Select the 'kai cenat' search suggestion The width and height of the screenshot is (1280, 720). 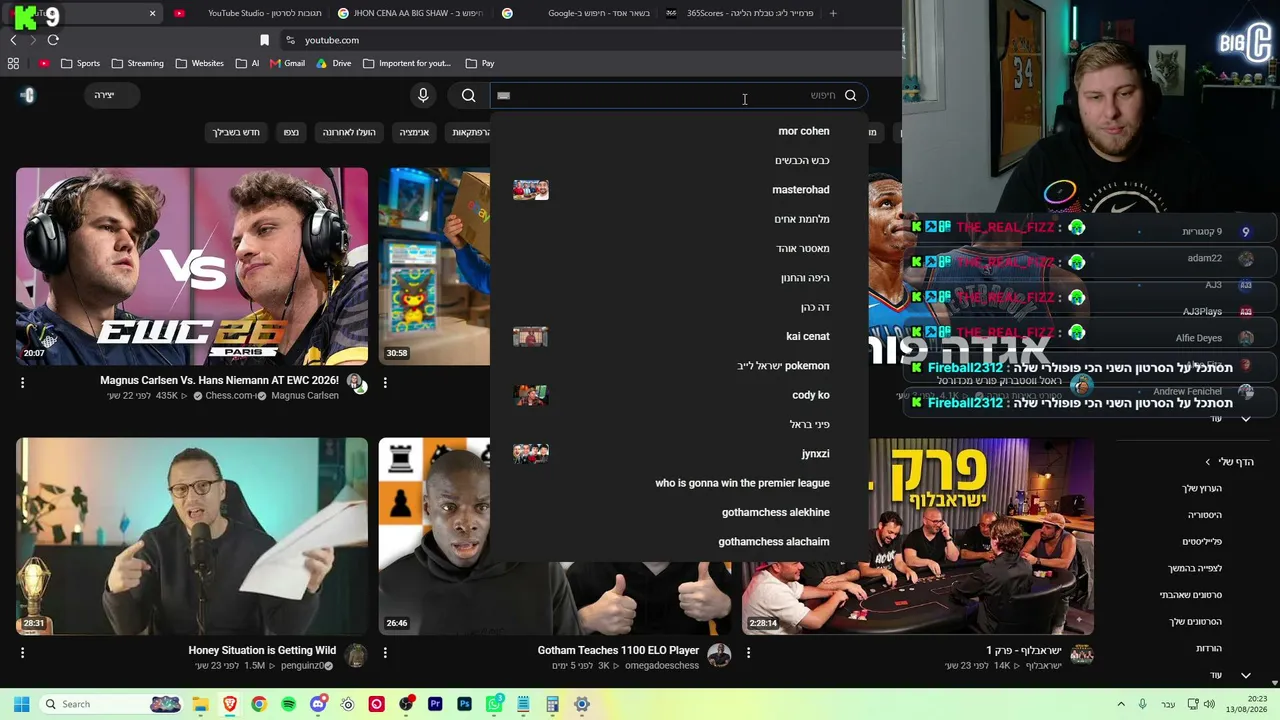coord(679,337)
